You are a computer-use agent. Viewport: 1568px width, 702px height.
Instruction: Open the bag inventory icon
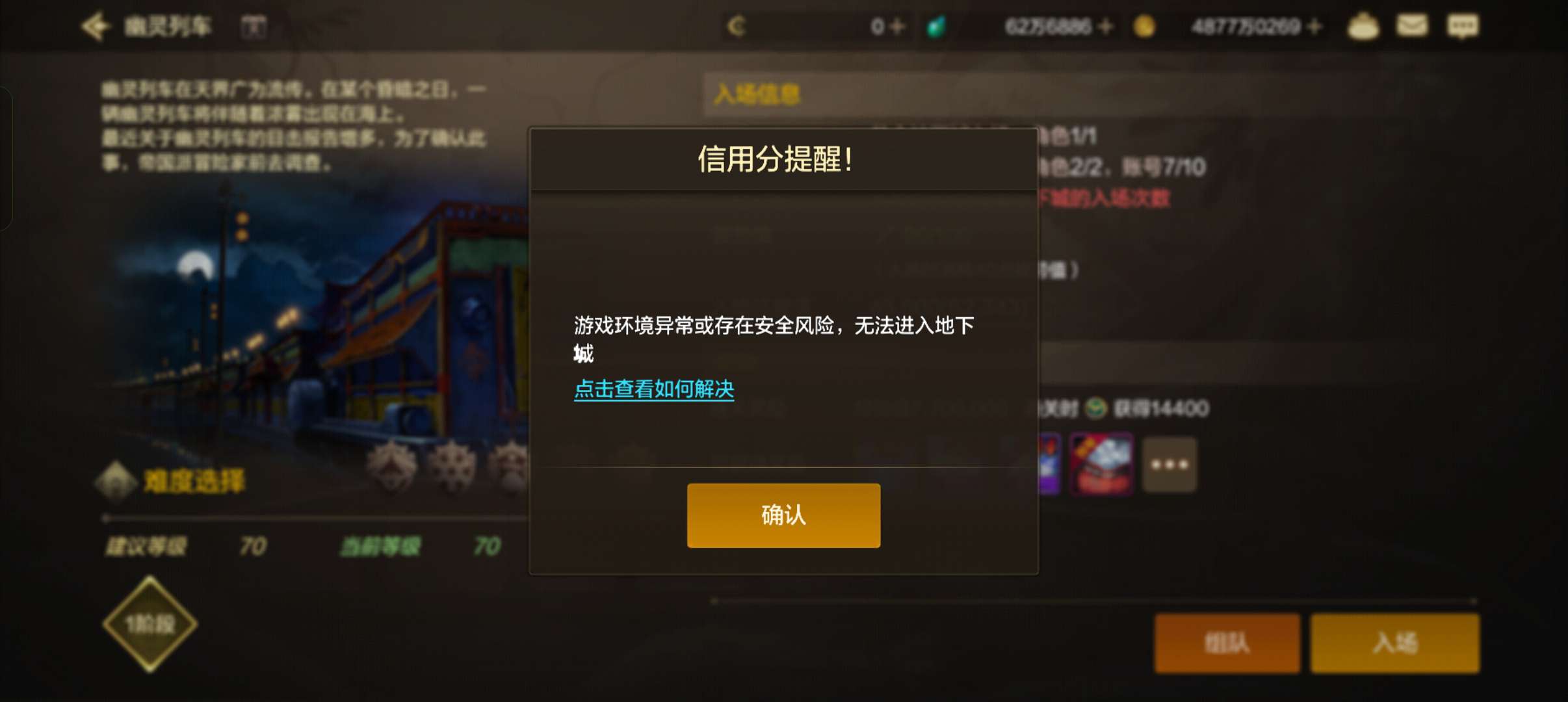click(x=1363, y=27)
